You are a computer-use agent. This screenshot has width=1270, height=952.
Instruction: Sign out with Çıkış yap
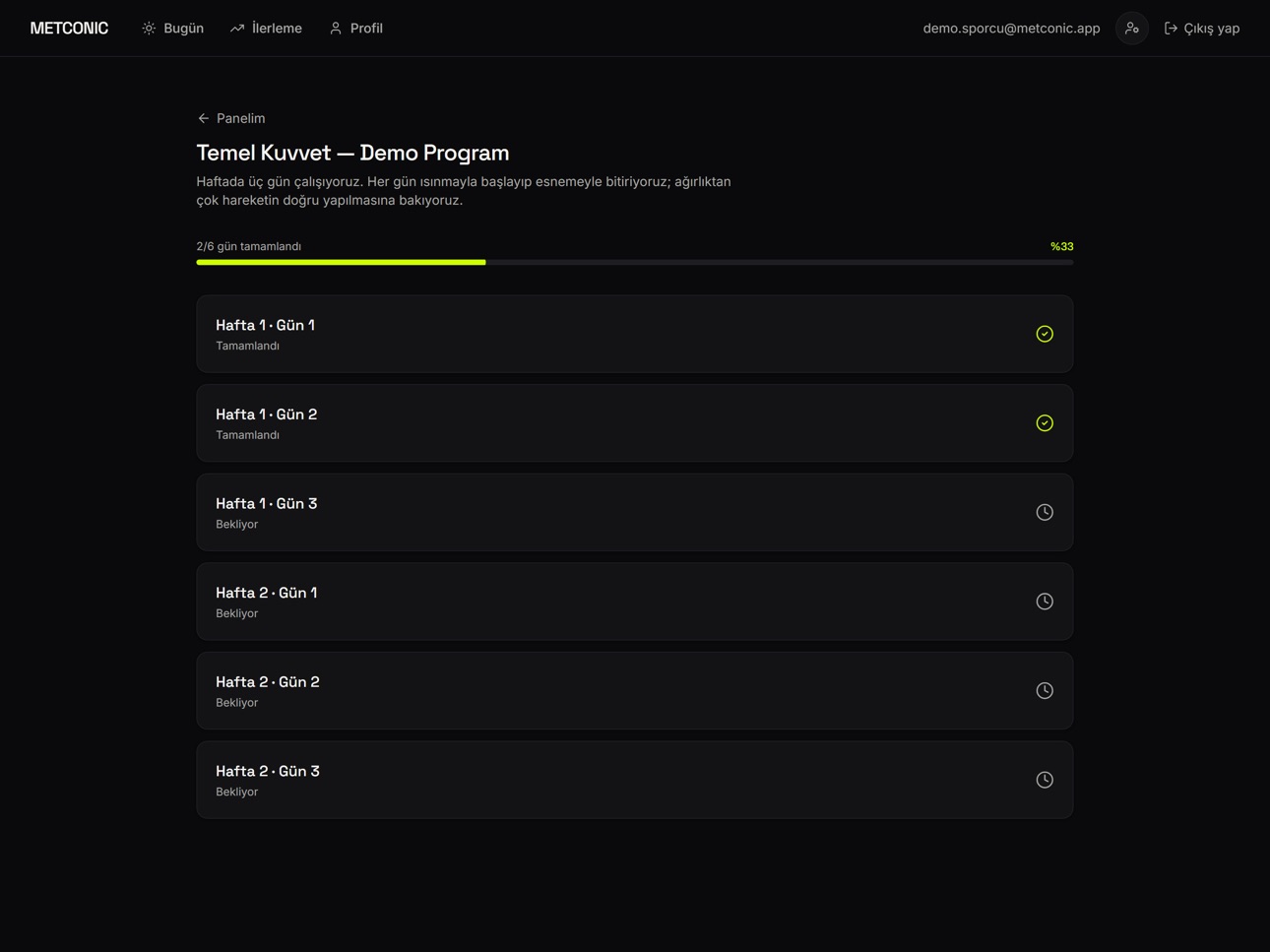point(1202,29)
